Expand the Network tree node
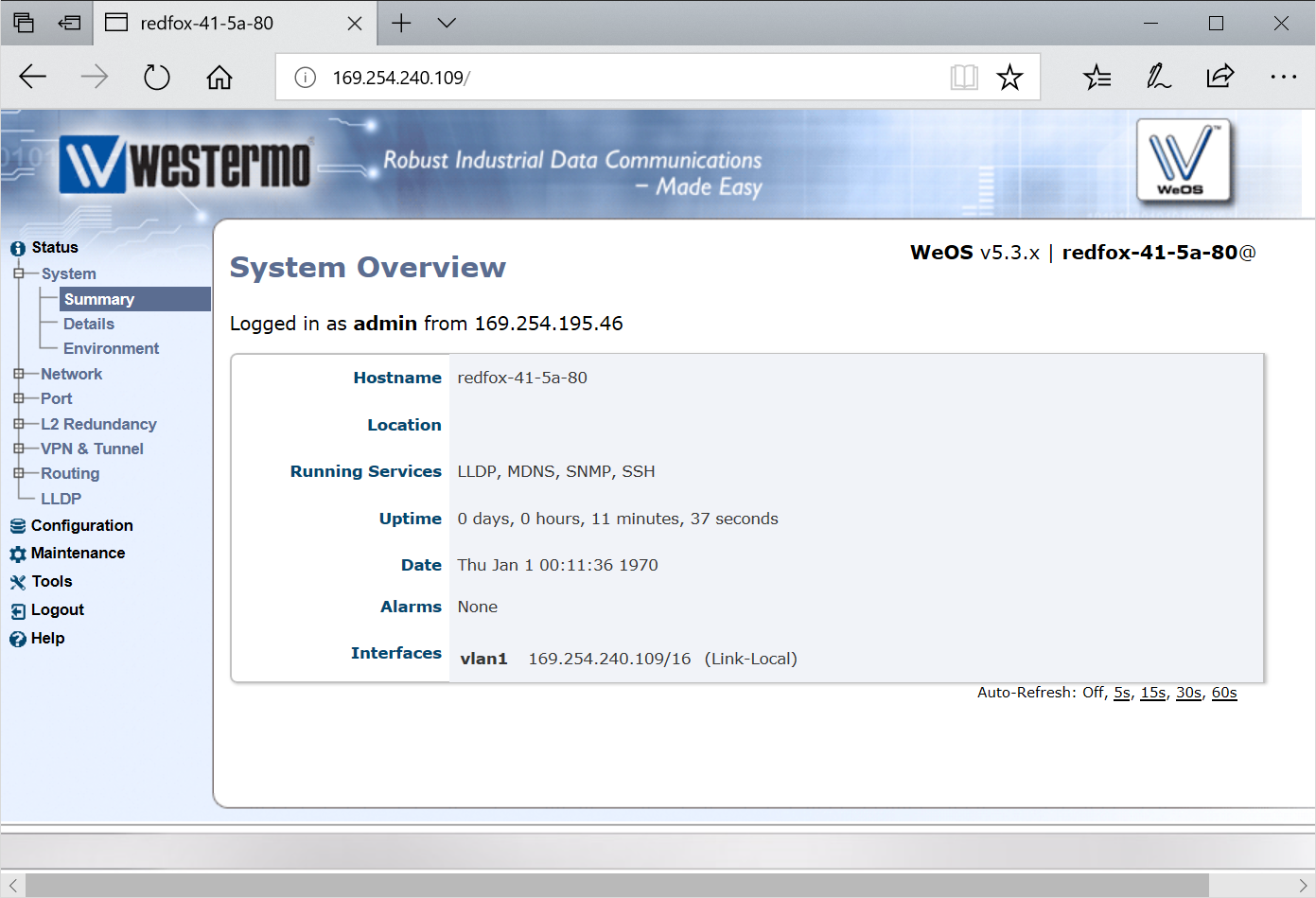Viewport: 1316px width, 898px height. pos(19,374)
